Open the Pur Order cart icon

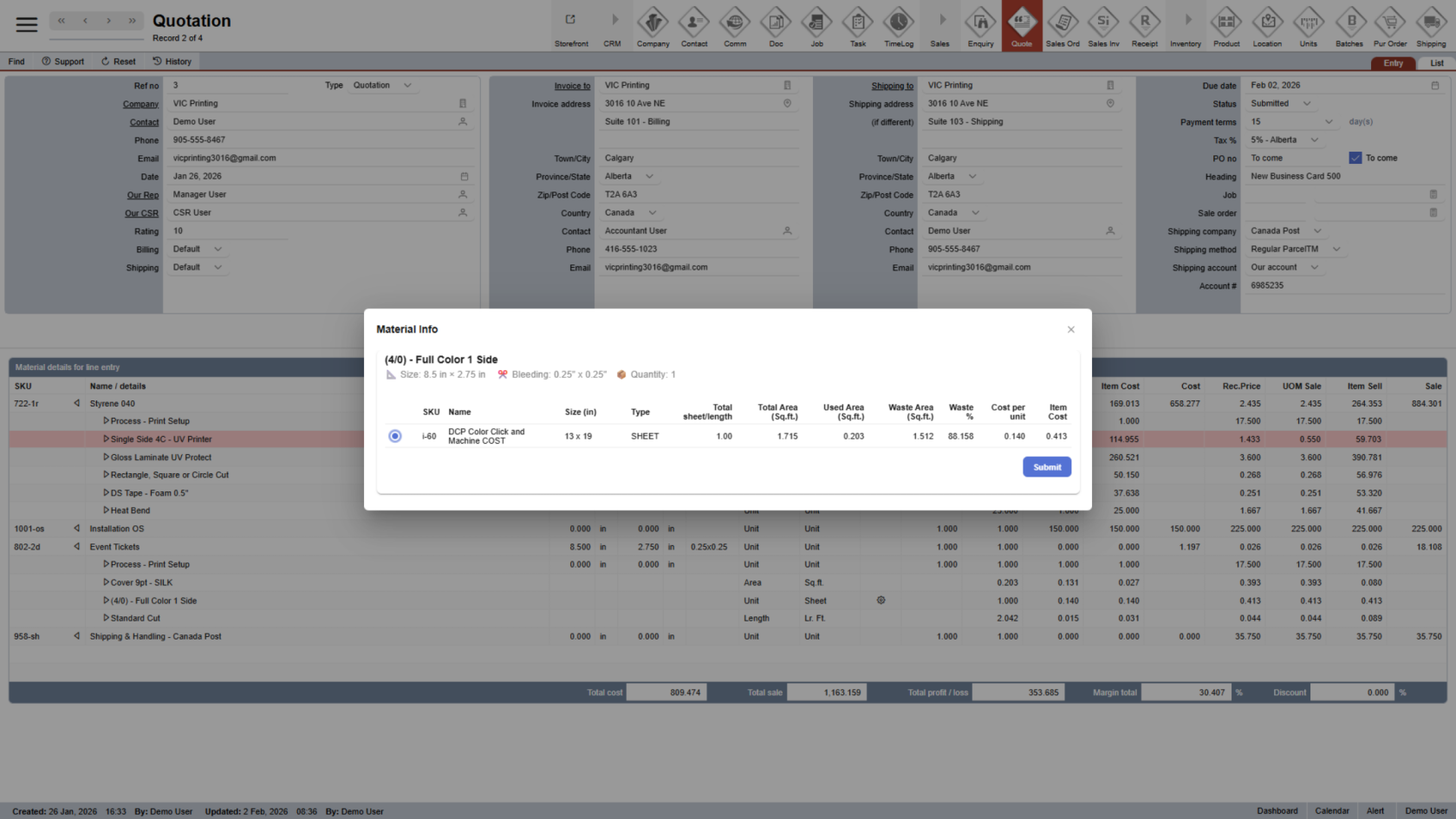[x=1390, y=23]
